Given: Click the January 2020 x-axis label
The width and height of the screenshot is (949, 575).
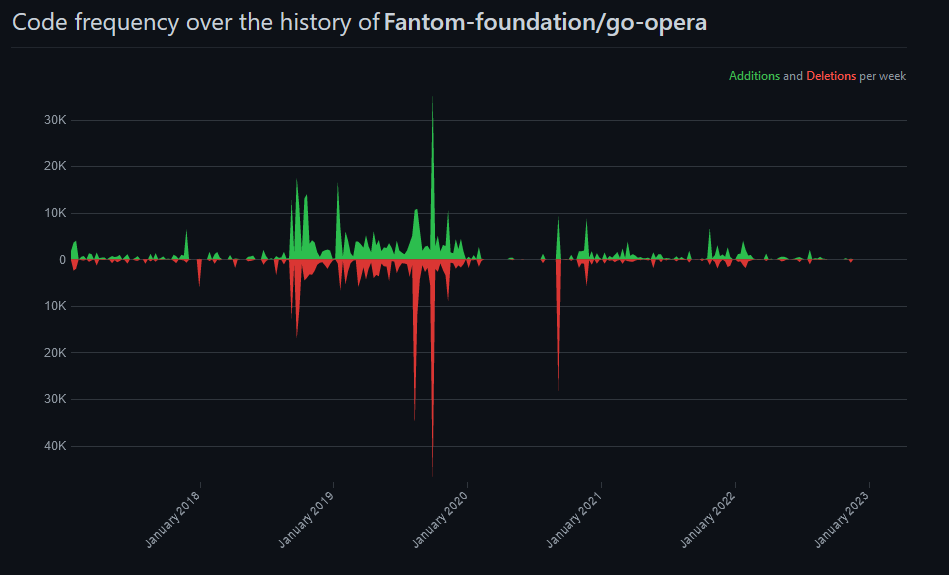Looking at the screenshot, I should (x=440, y=520).
